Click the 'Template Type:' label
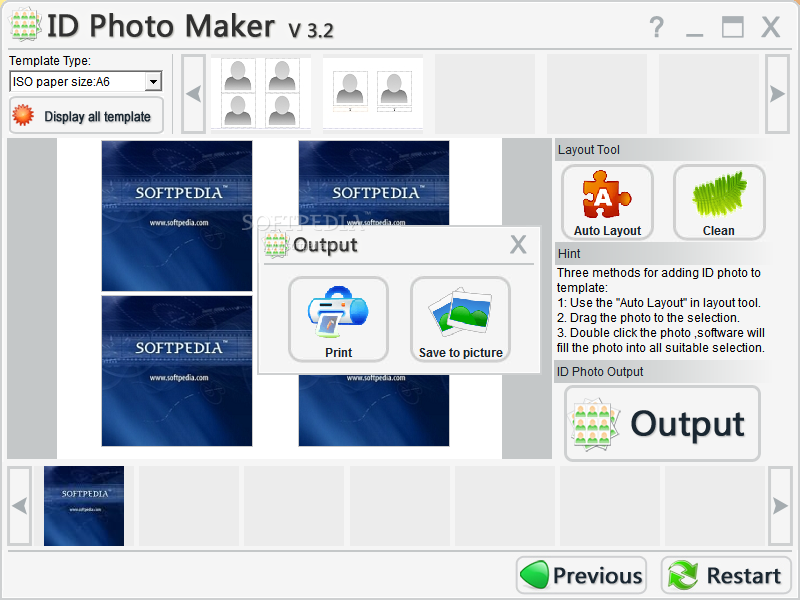The width and height of the screenshot is (800, 600). click(x=50, y=61)
